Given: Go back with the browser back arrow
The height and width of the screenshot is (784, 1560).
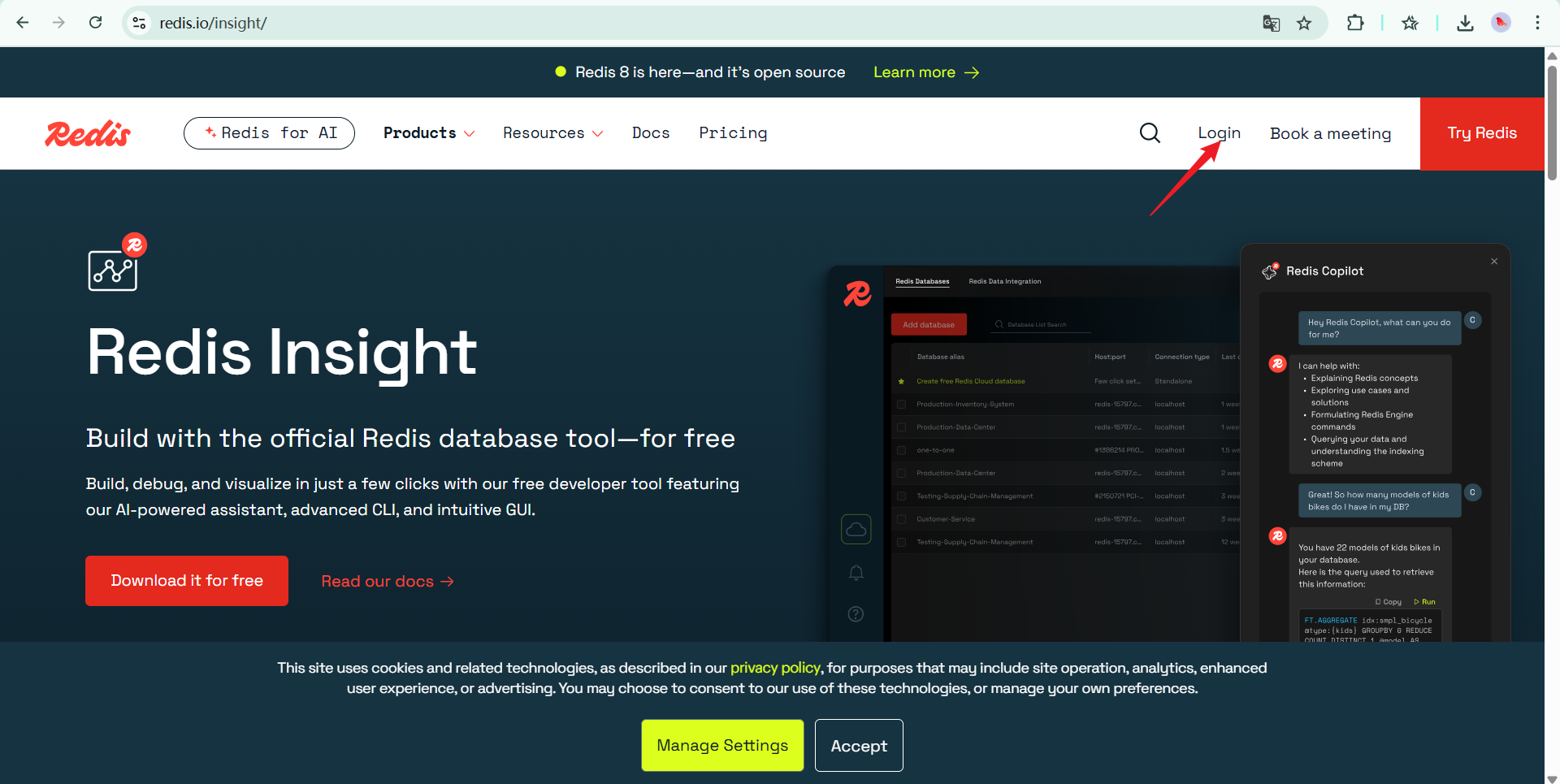Looking at the screenshot, I should point(23,23).
